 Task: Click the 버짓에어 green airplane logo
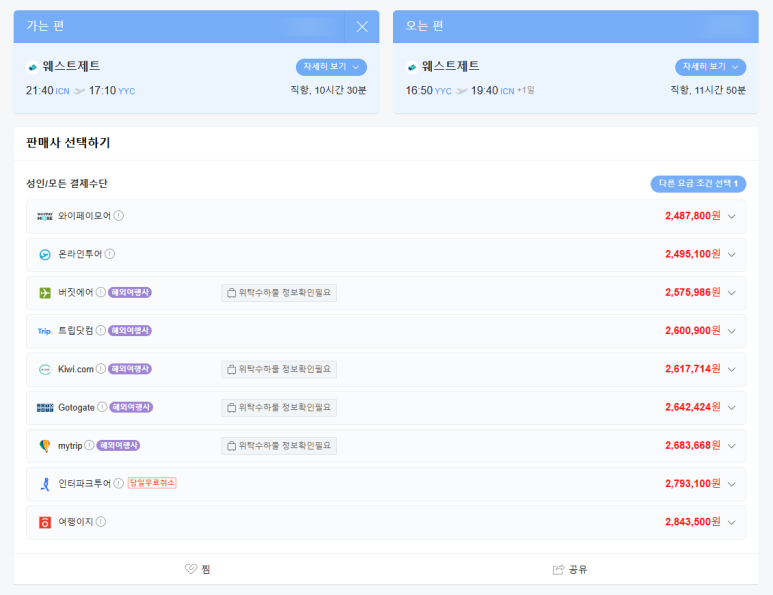45,293
